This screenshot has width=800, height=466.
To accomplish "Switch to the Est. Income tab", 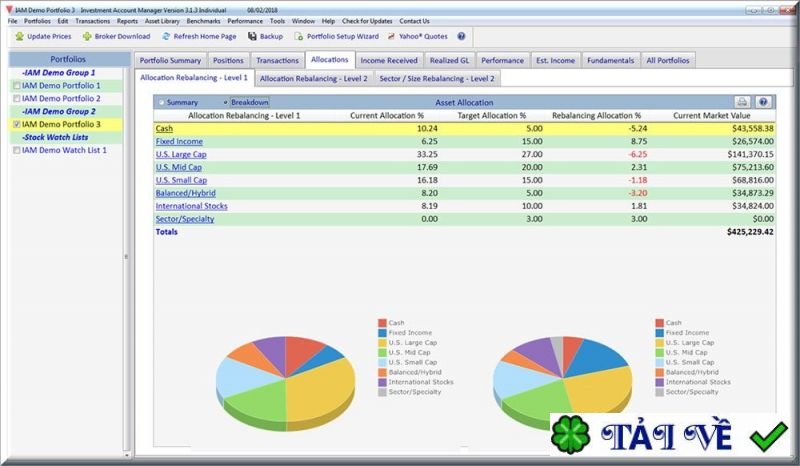I will [555, 60].
